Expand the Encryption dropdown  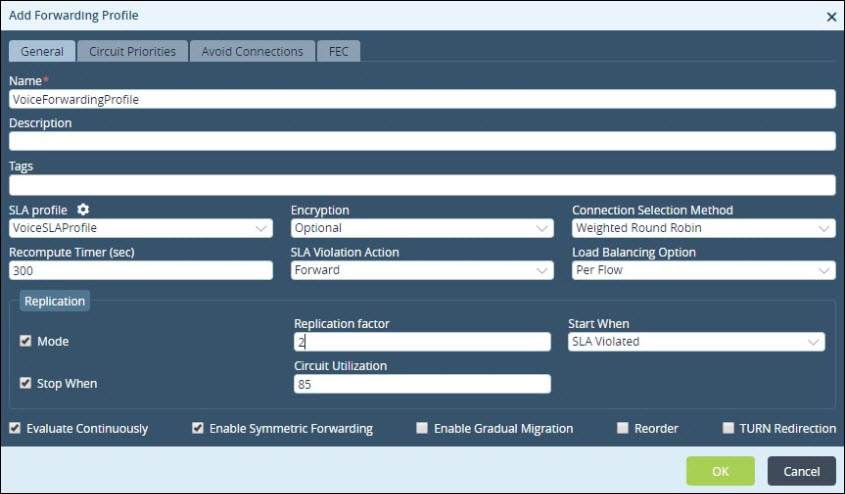pyautogui.click(x=422, y=228)
